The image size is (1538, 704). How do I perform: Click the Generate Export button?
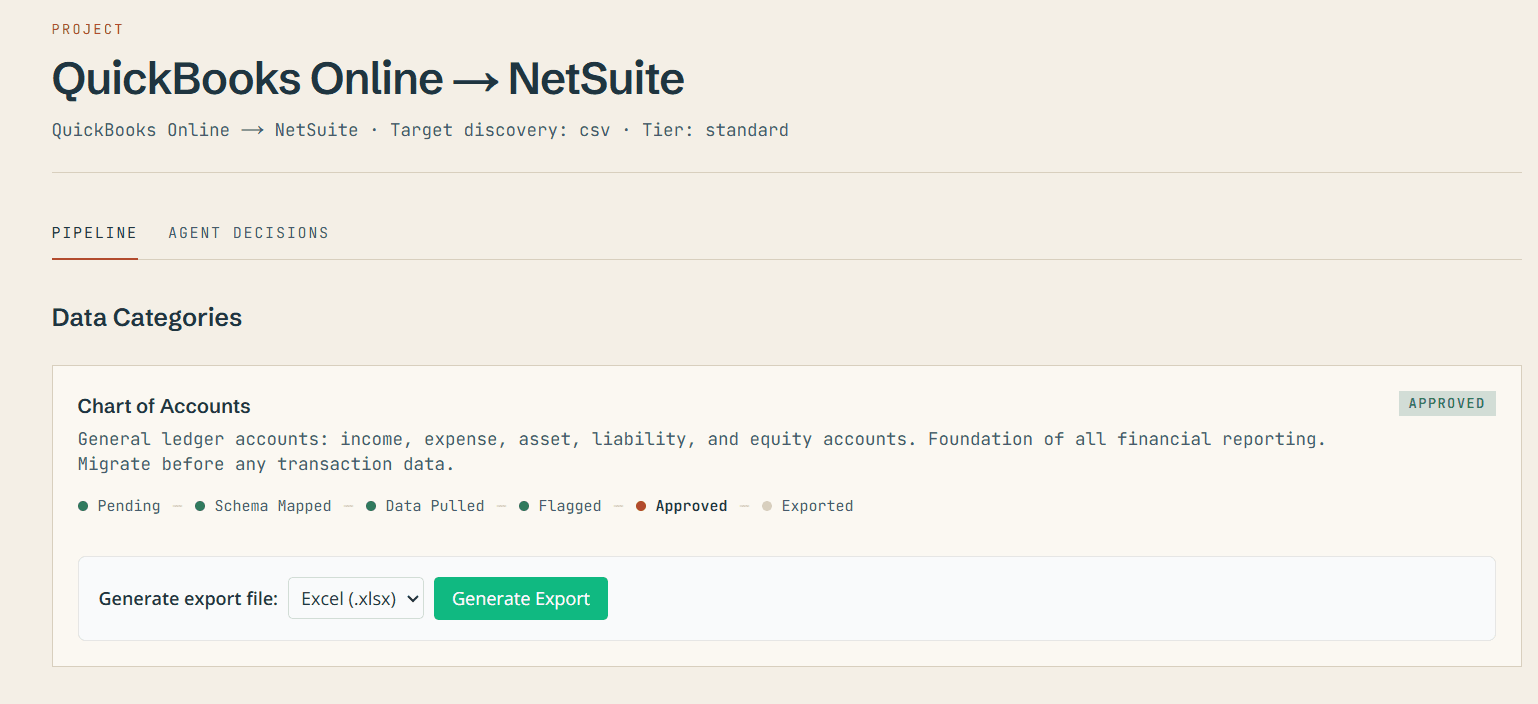click(x=521, y=598)
